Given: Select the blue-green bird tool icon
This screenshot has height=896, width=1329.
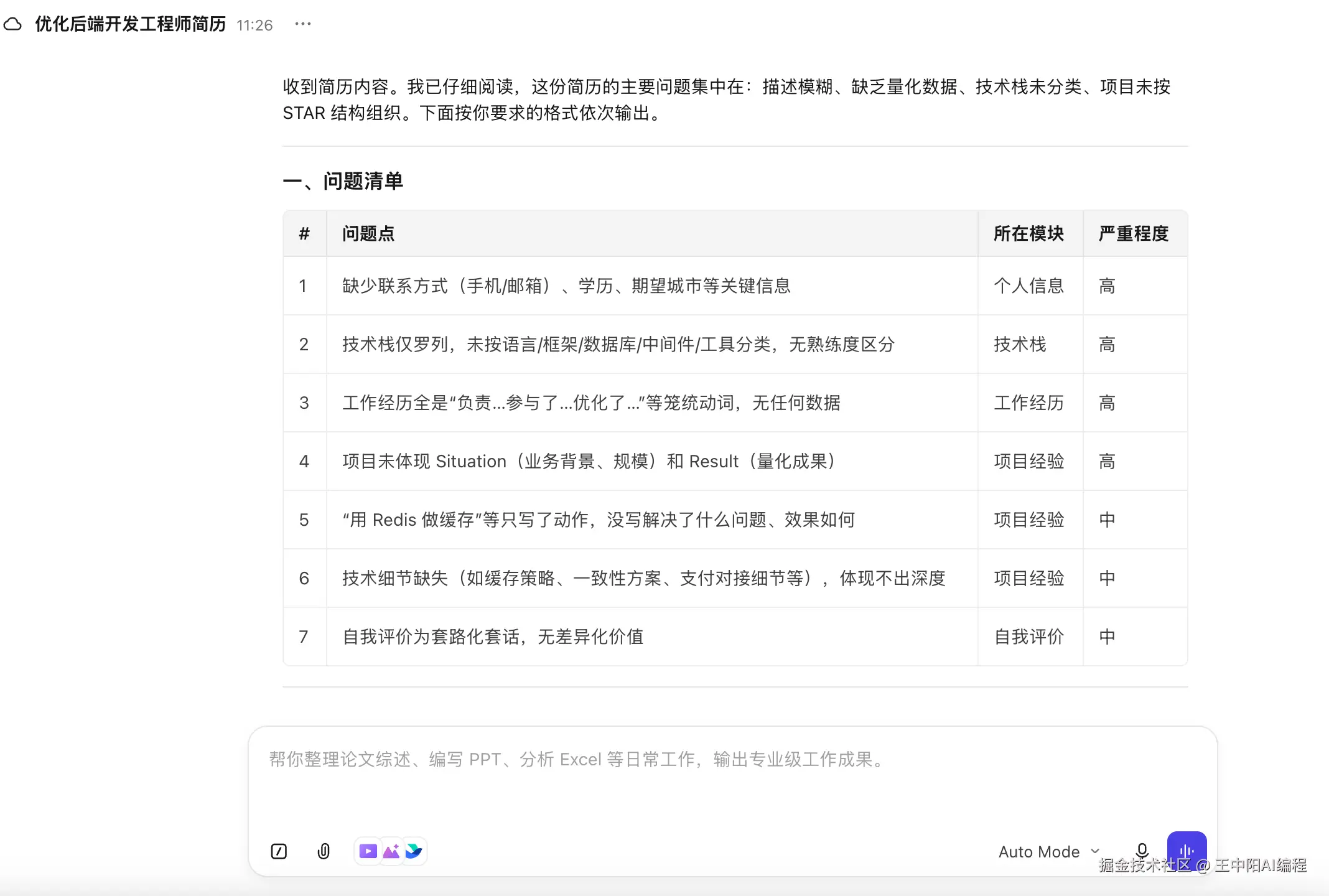Looking at the screenshot, I should click(414, 851).
